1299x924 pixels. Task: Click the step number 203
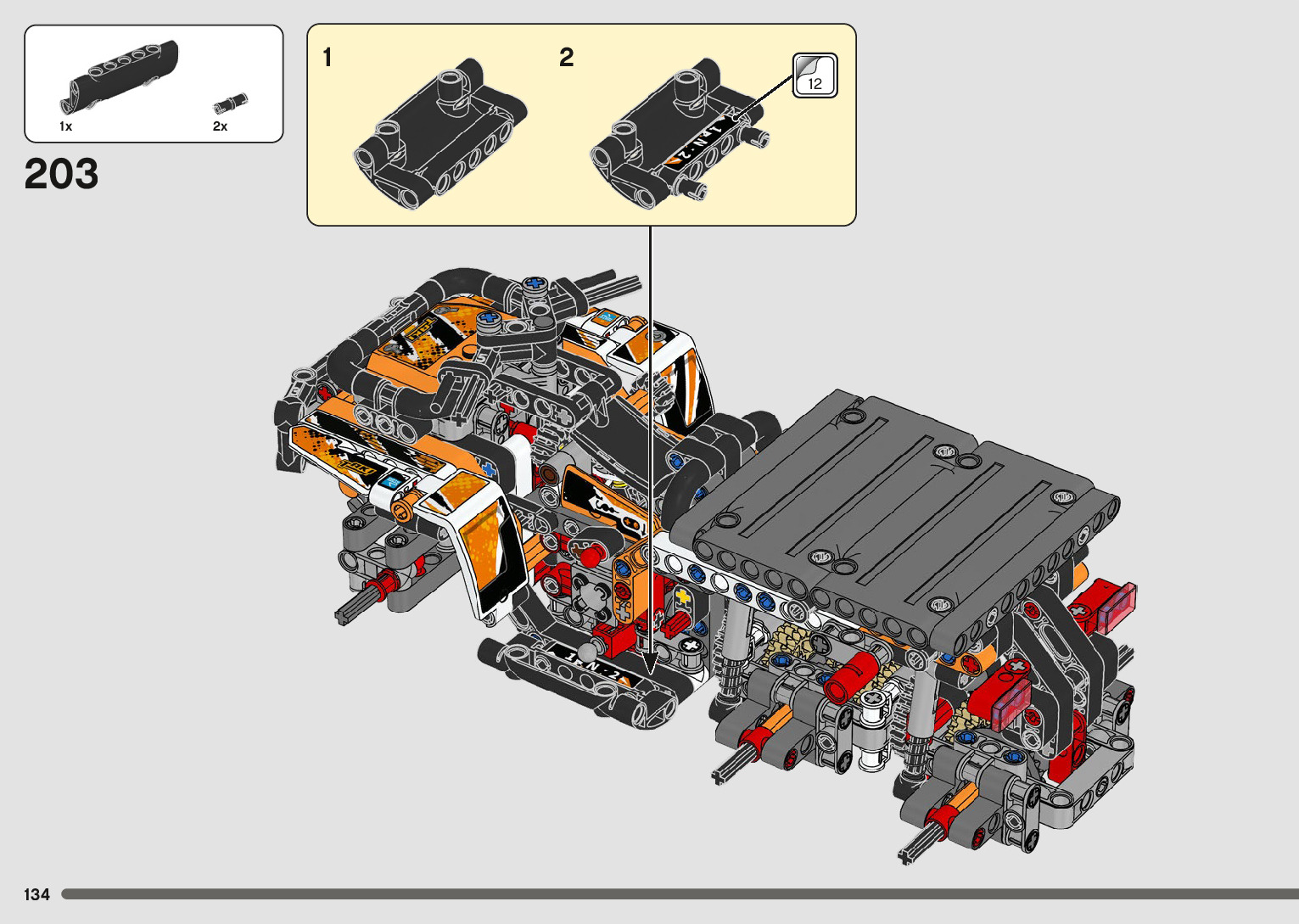click(61, 174)
